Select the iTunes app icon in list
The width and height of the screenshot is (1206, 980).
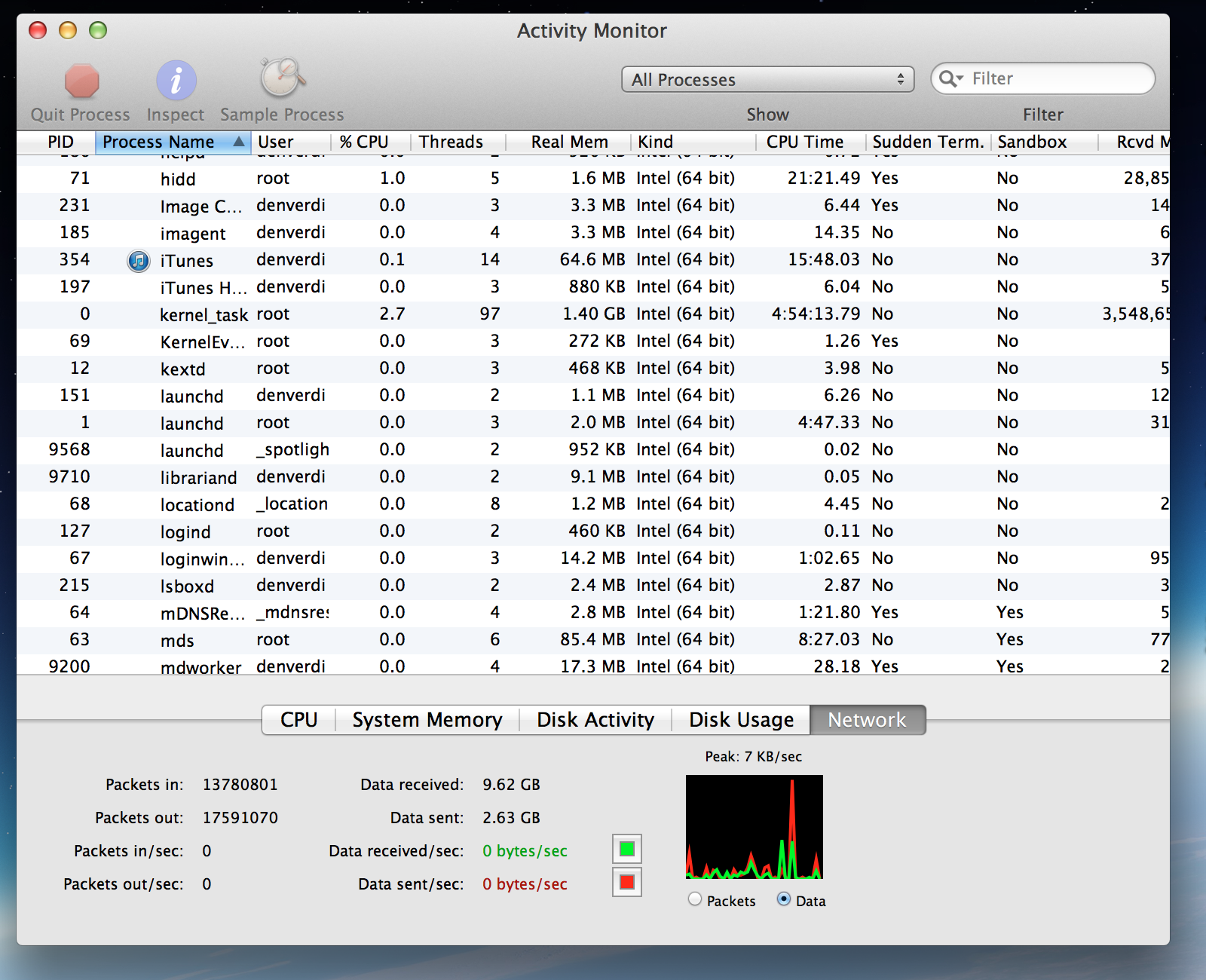pyautogui.click(x=139, y=261)
